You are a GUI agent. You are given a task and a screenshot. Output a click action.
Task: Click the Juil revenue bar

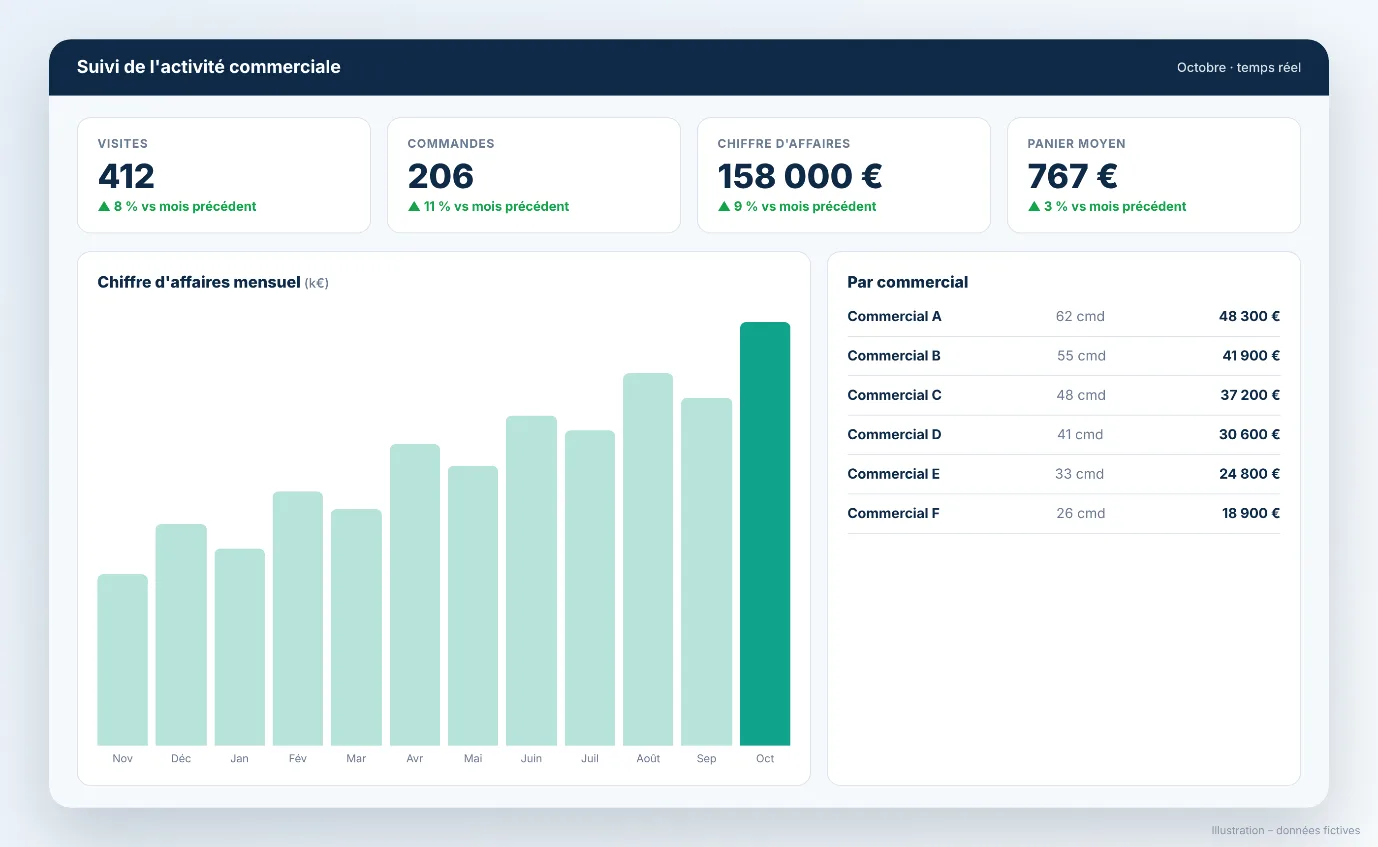[x=590, y=588]
